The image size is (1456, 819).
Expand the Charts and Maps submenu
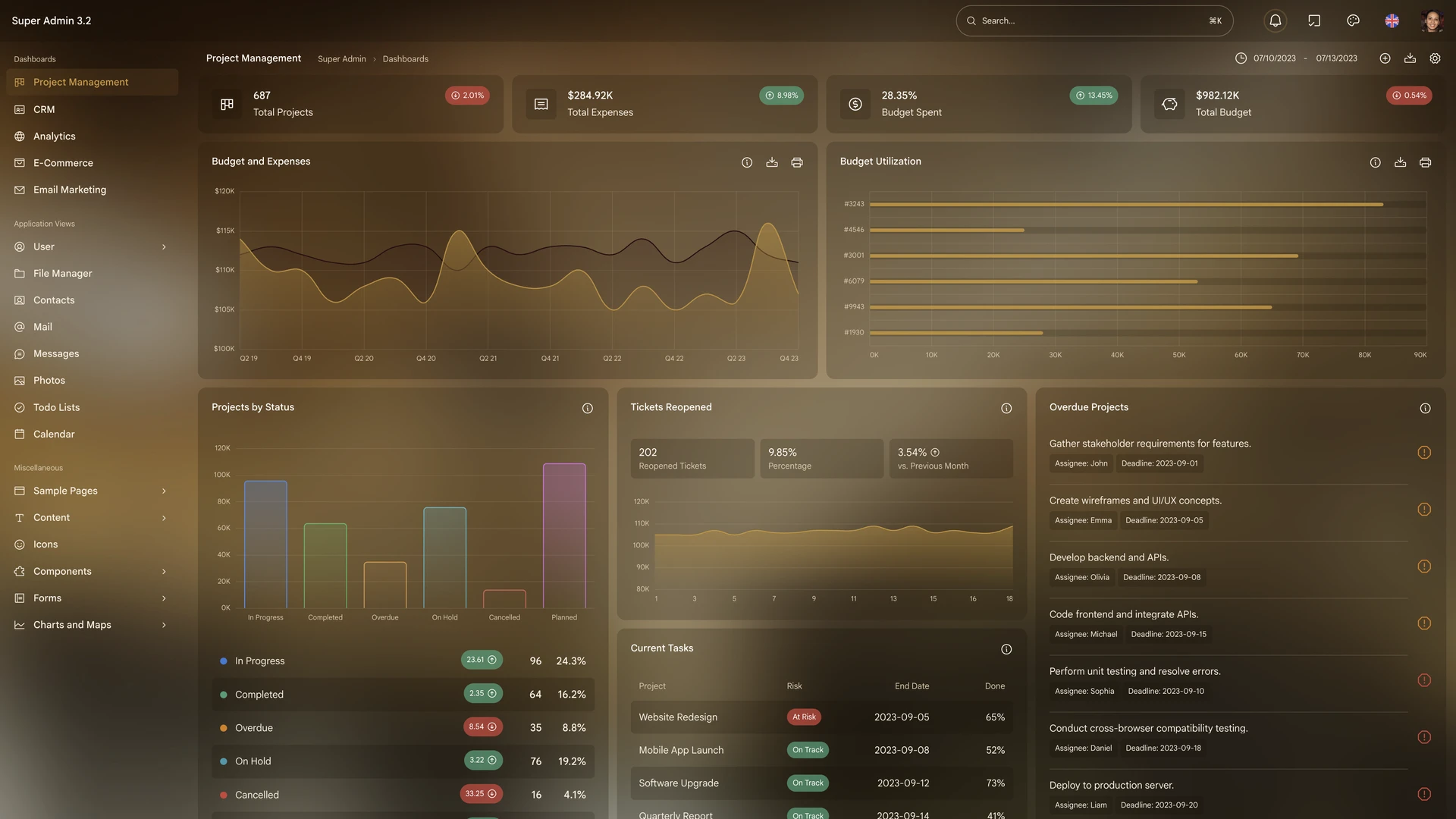pos(164,625)
